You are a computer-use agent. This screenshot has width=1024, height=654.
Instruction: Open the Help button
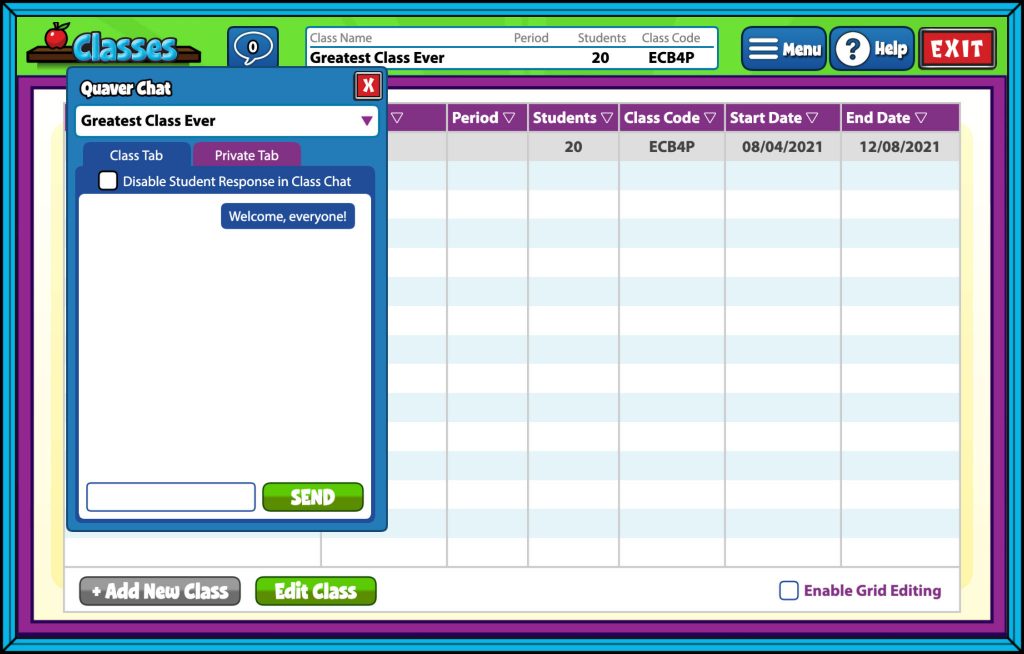[872, 48]
